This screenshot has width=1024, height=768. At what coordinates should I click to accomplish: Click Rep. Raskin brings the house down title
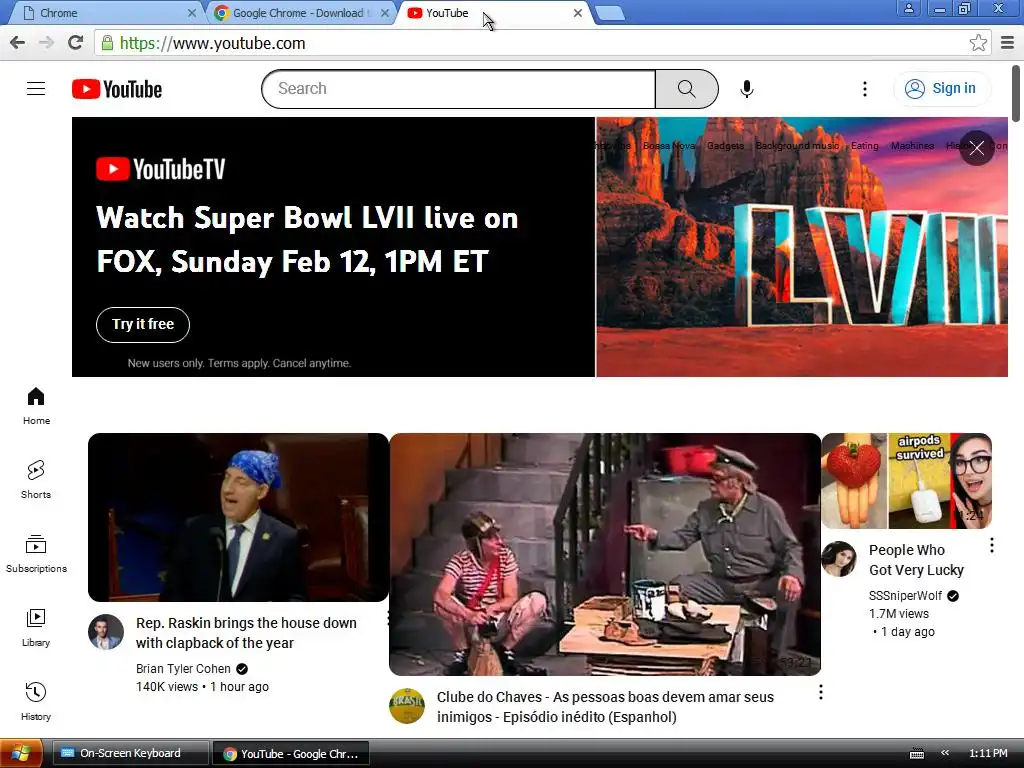246,633
